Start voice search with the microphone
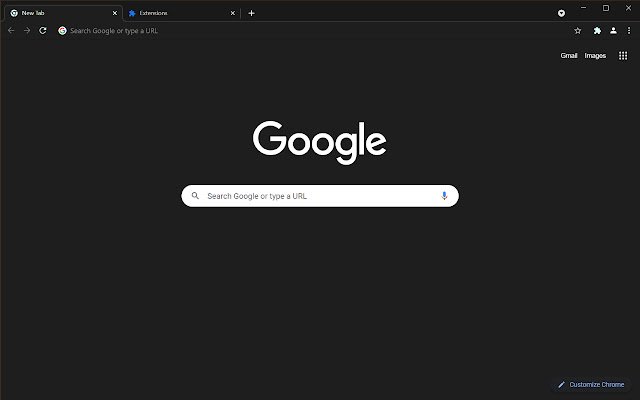 444,196
